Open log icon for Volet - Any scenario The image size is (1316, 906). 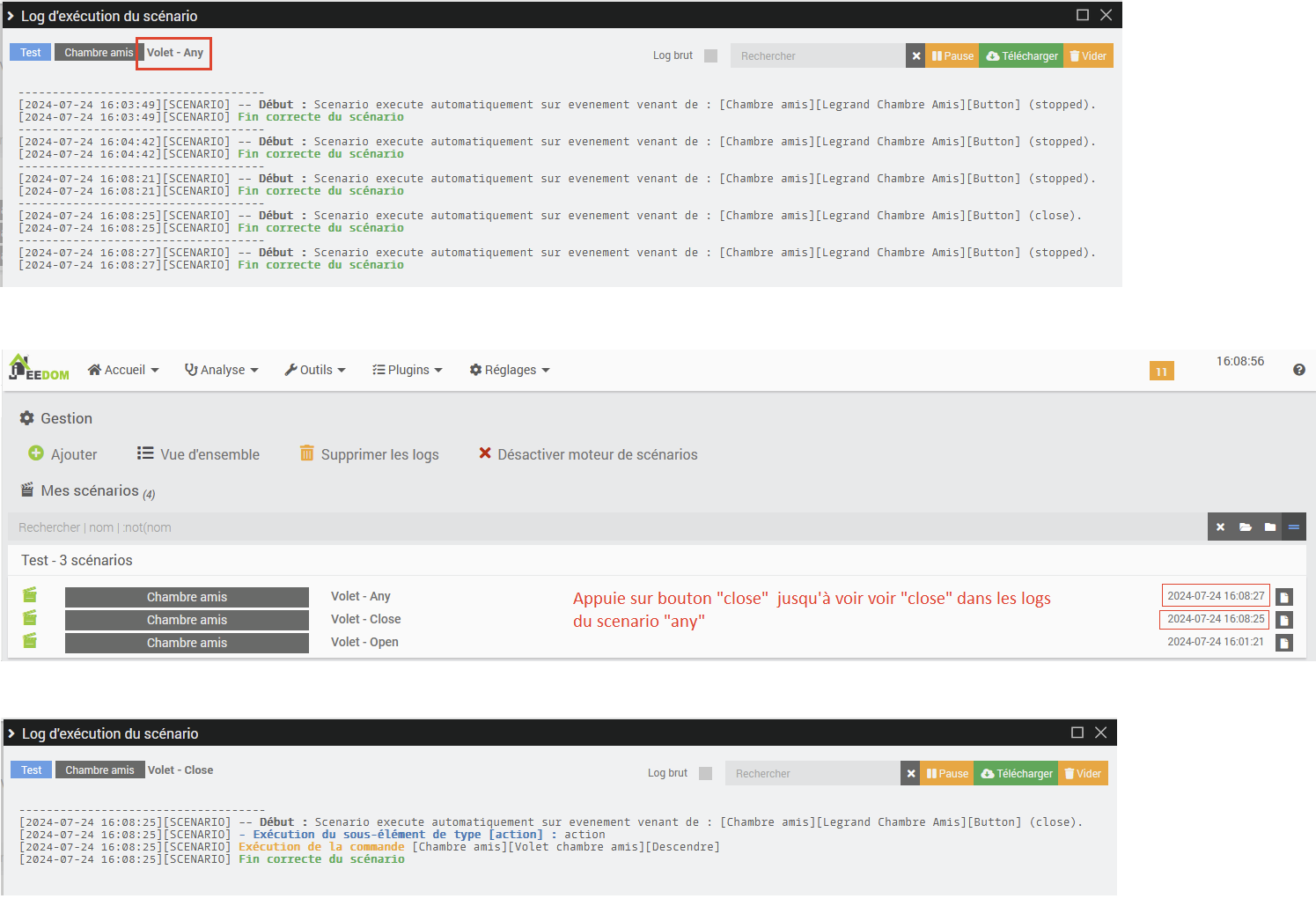tap(1284, 597)
